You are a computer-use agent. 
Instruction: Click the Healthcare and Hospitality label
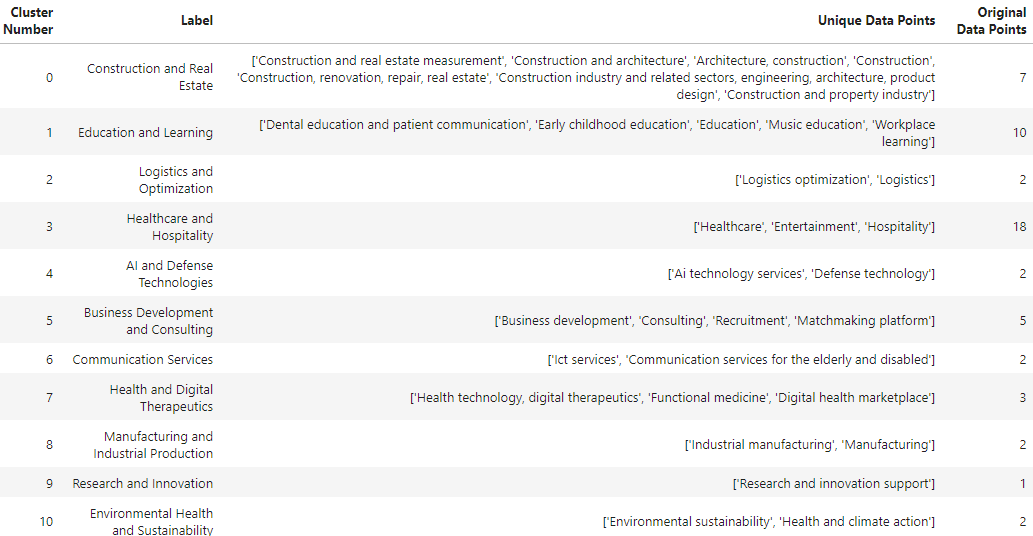[x=169, y=227]
